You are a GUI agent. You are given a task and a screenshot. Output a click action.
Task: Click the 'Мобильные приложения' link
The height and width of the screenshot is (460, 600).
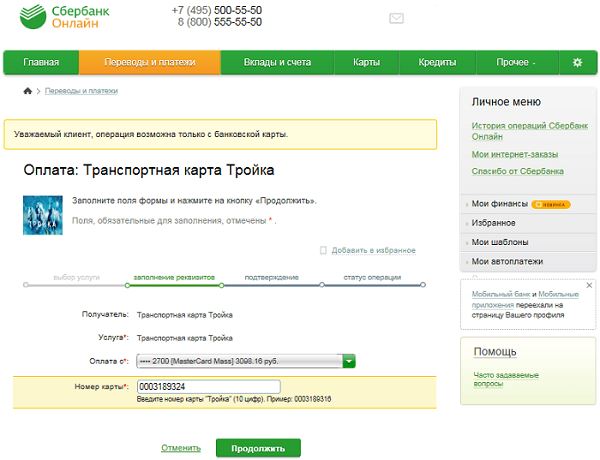[x=525, y=300]
